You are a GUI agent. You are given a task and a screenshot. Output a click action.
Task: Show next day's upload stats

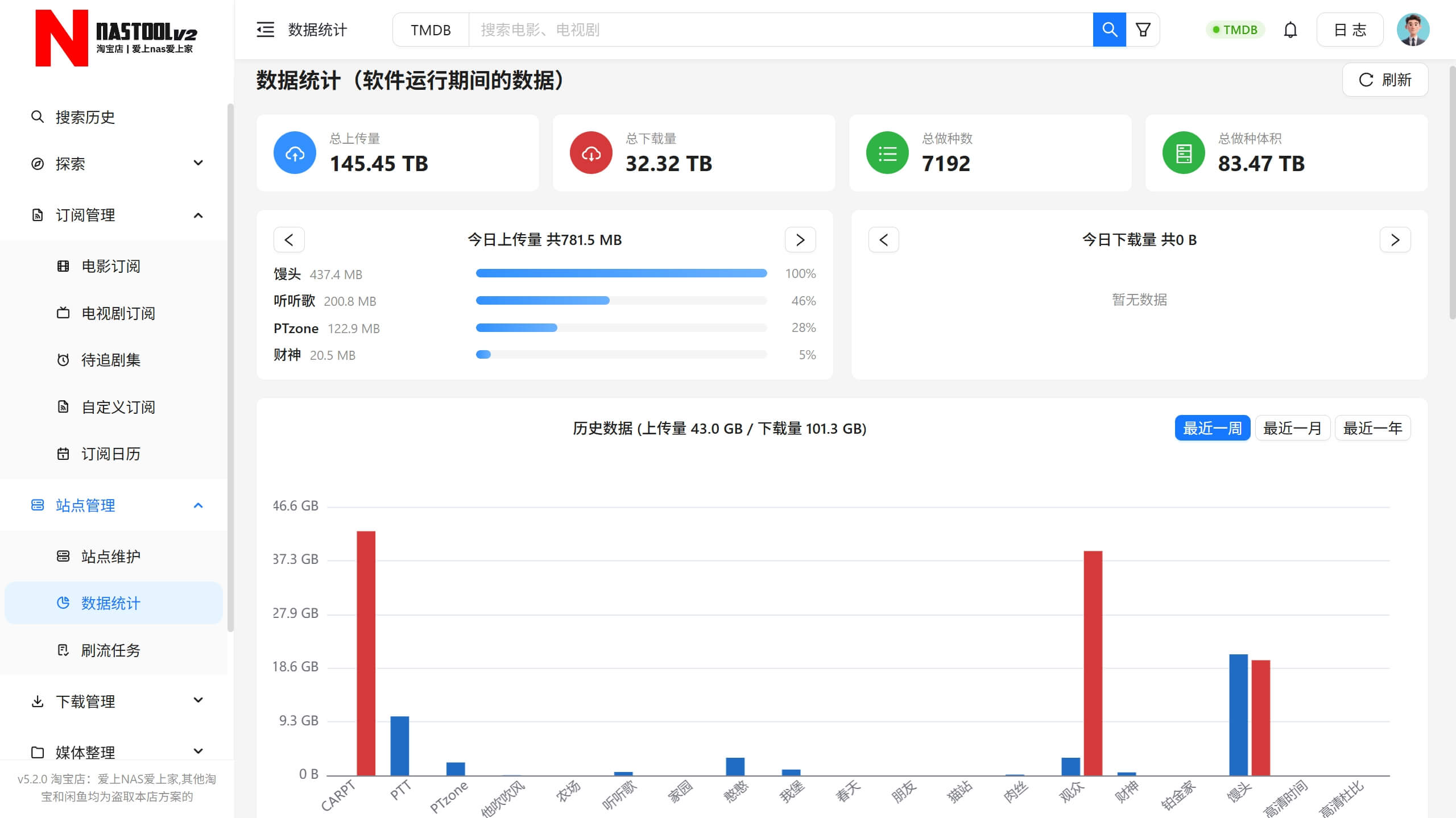coord(800,240)
